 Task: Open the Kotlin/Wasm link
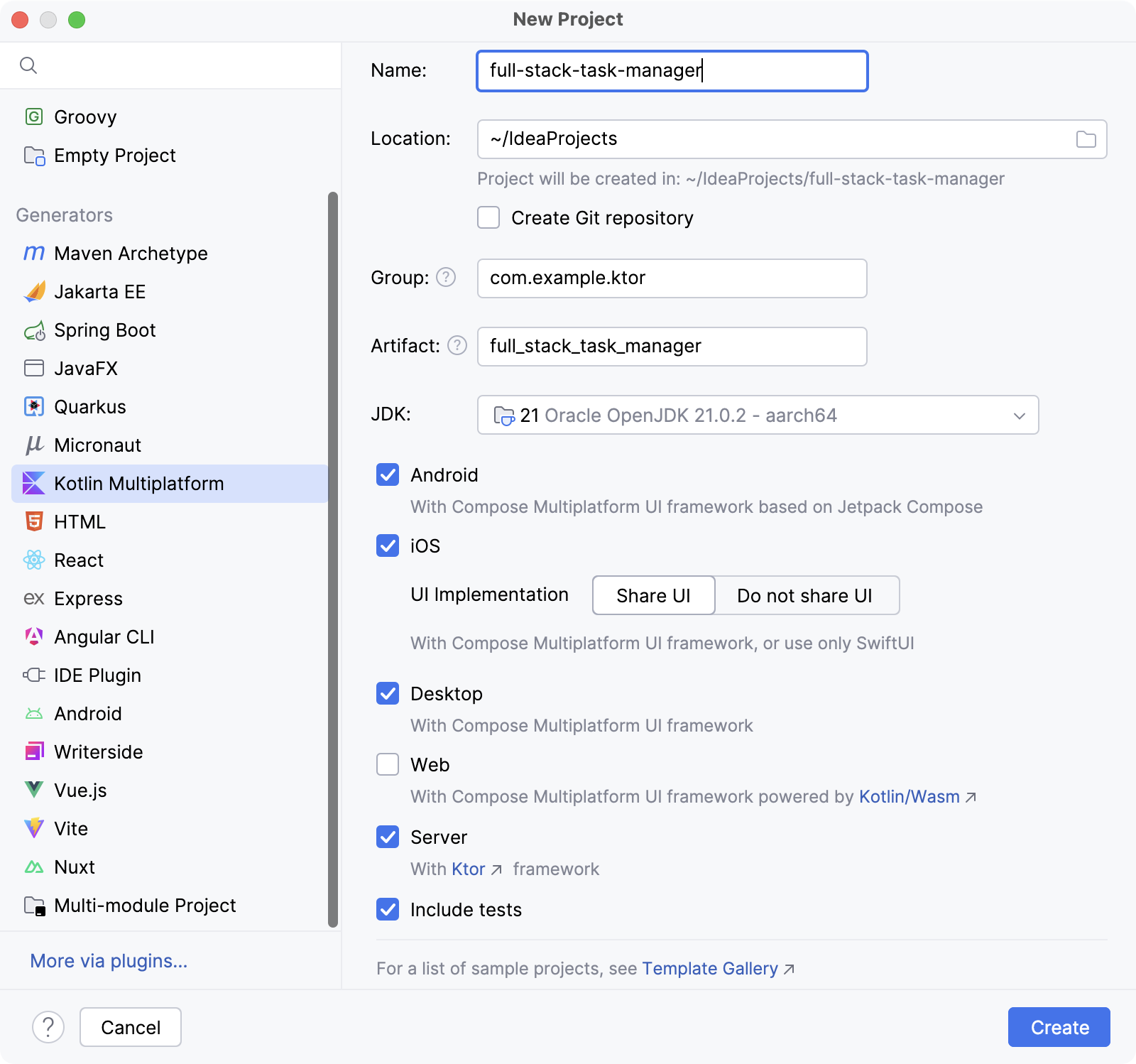pos(917,797)
